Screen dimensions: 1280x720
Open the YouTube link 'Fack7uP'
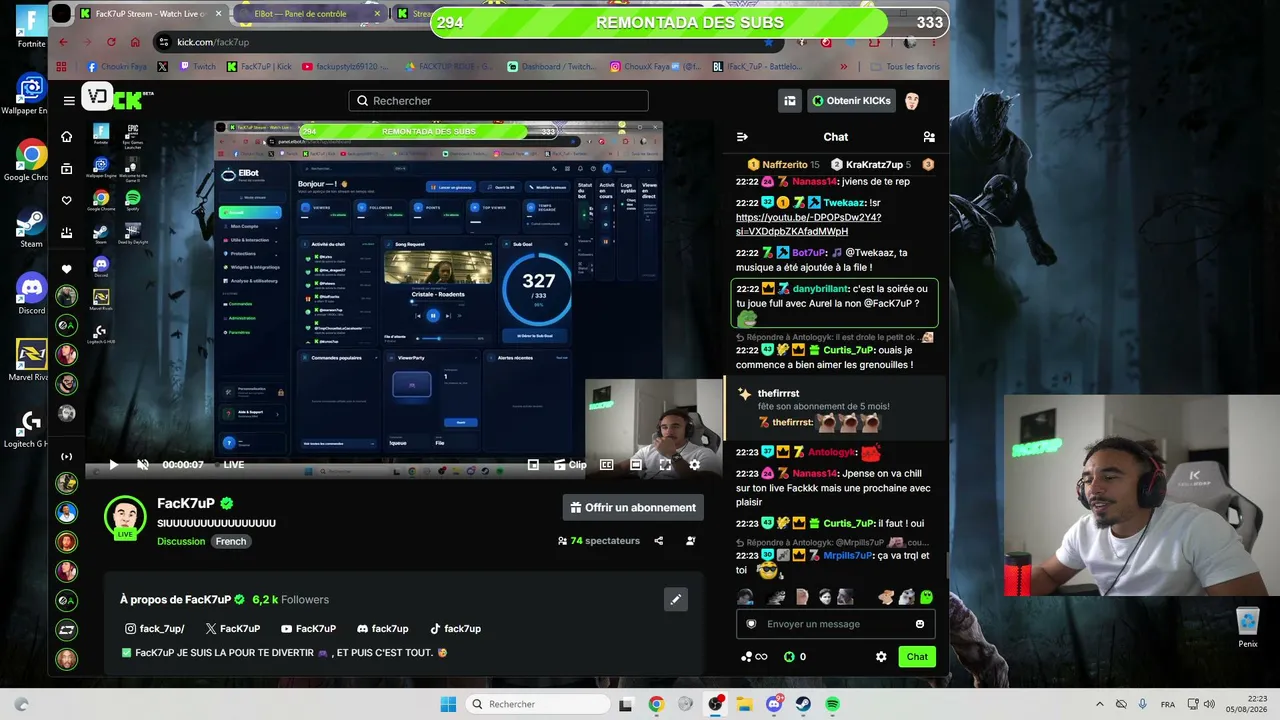pos(308,629)
